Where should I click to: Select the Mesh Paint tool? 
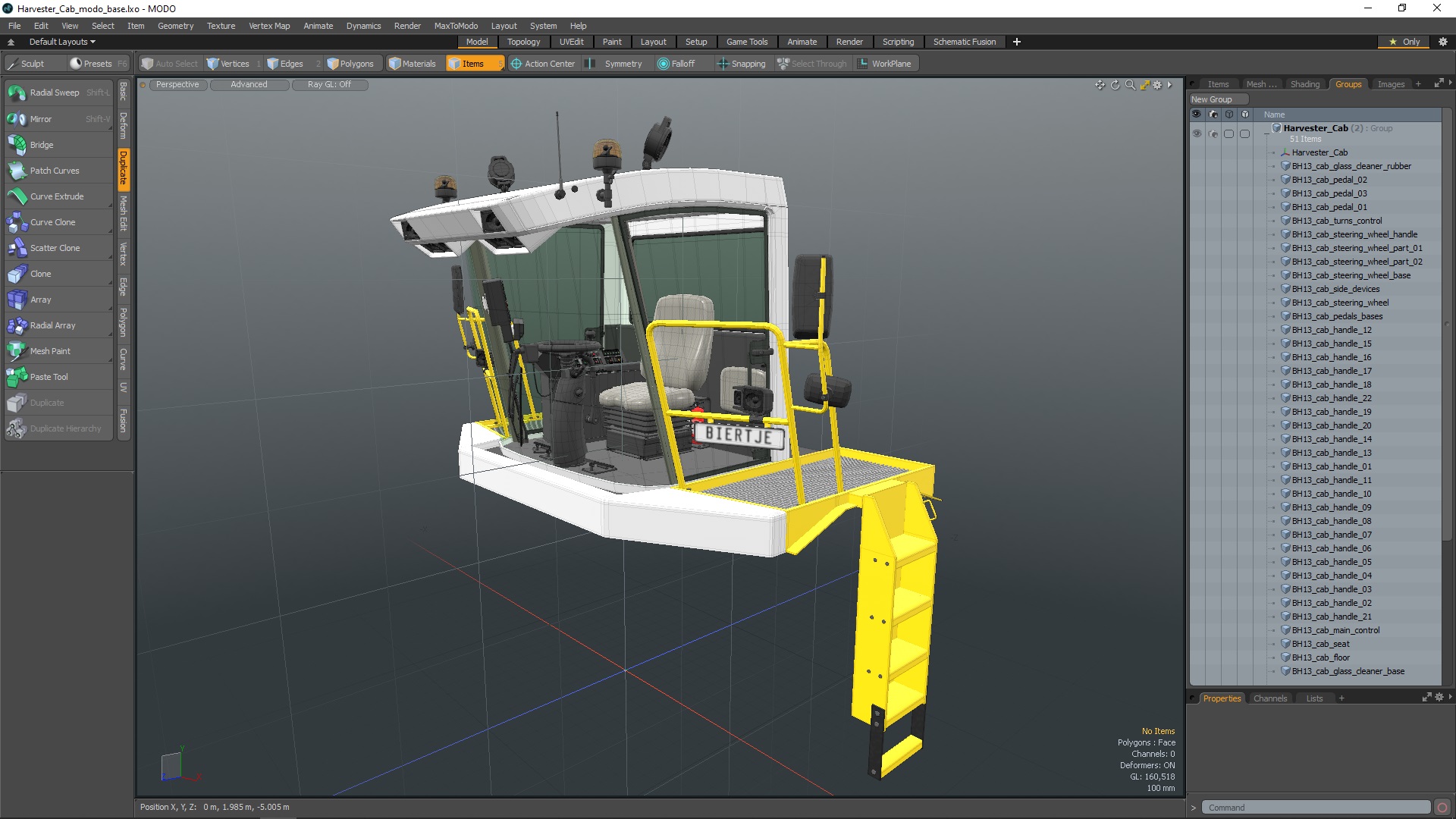pyautogui.click(x=50, y=351)
